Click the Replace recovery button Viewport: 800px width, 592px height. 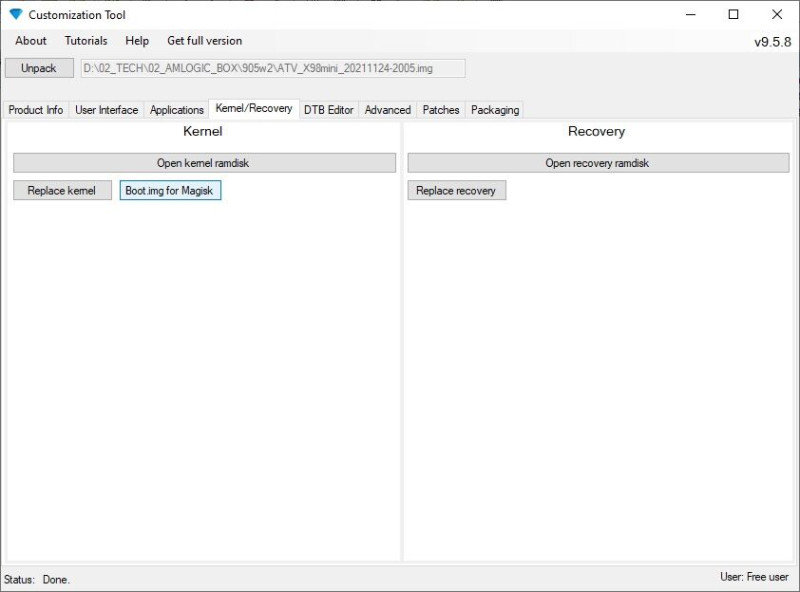pyautogui.click(x=457, y=190)
